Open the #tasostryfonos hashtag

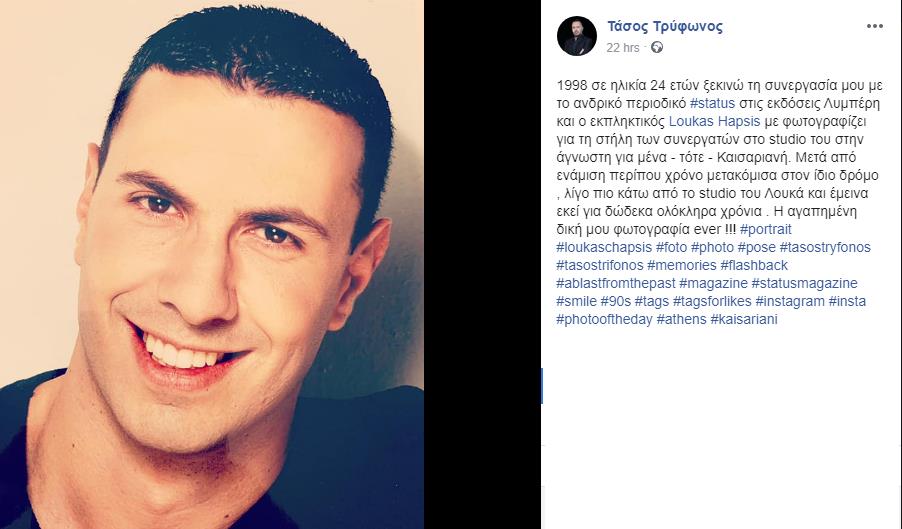825,247
